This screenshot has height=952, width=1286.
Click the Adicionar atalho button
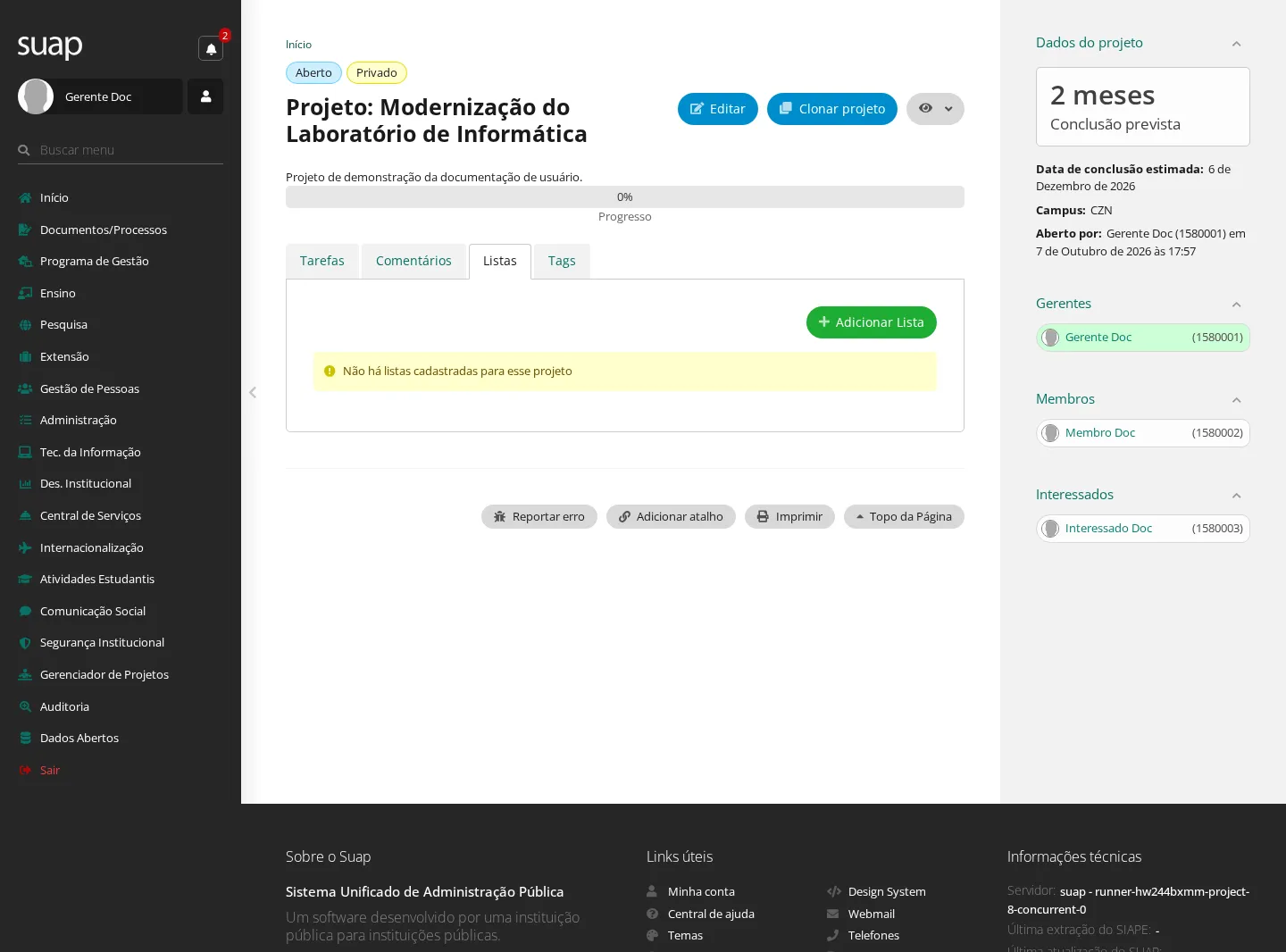(x=671, y=516)
